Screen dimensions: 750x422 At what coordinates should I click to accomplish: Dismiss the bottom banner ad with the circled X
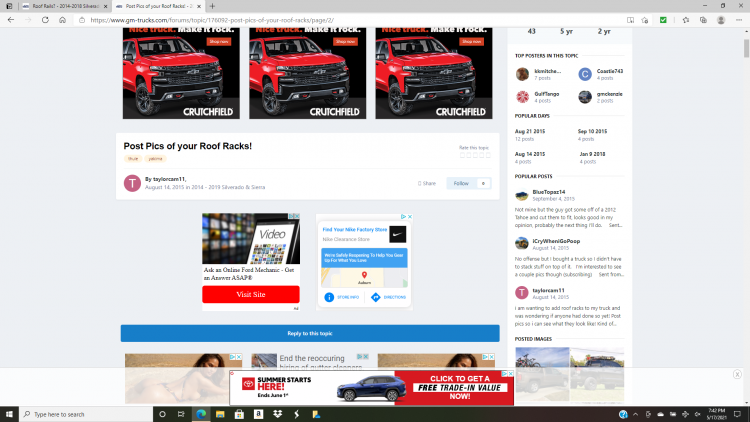pyautogui.click(x=737, y=374)
